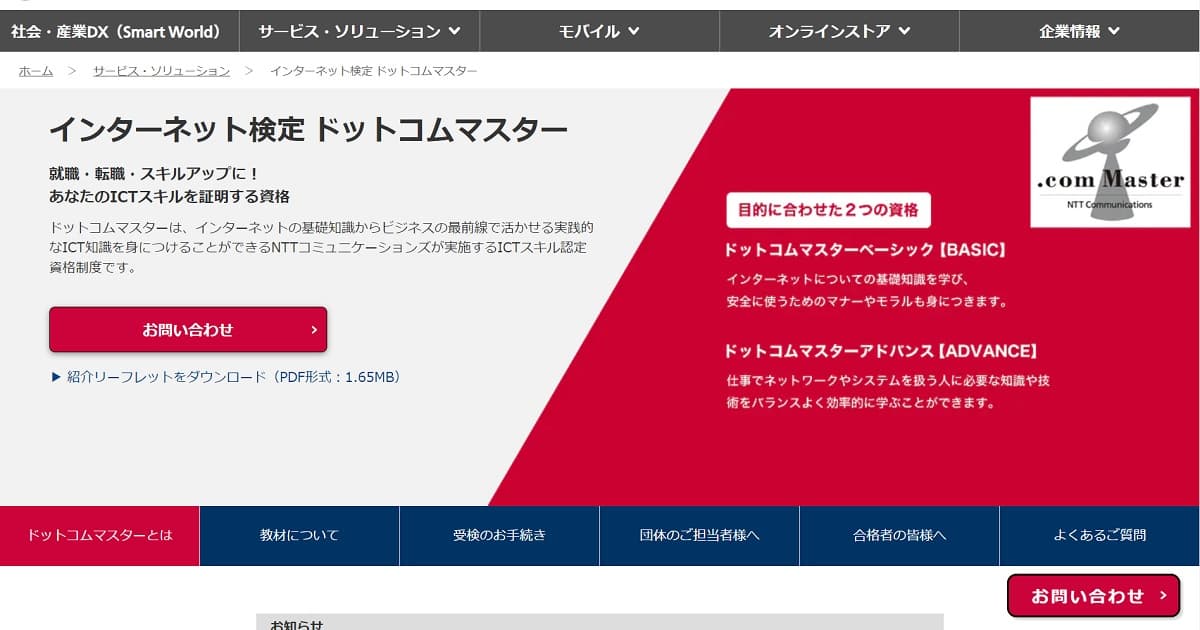The width and height of the screenshot is (1200, 630).
Task: Select ドットコムマスターとは tab
Action: 100,535
